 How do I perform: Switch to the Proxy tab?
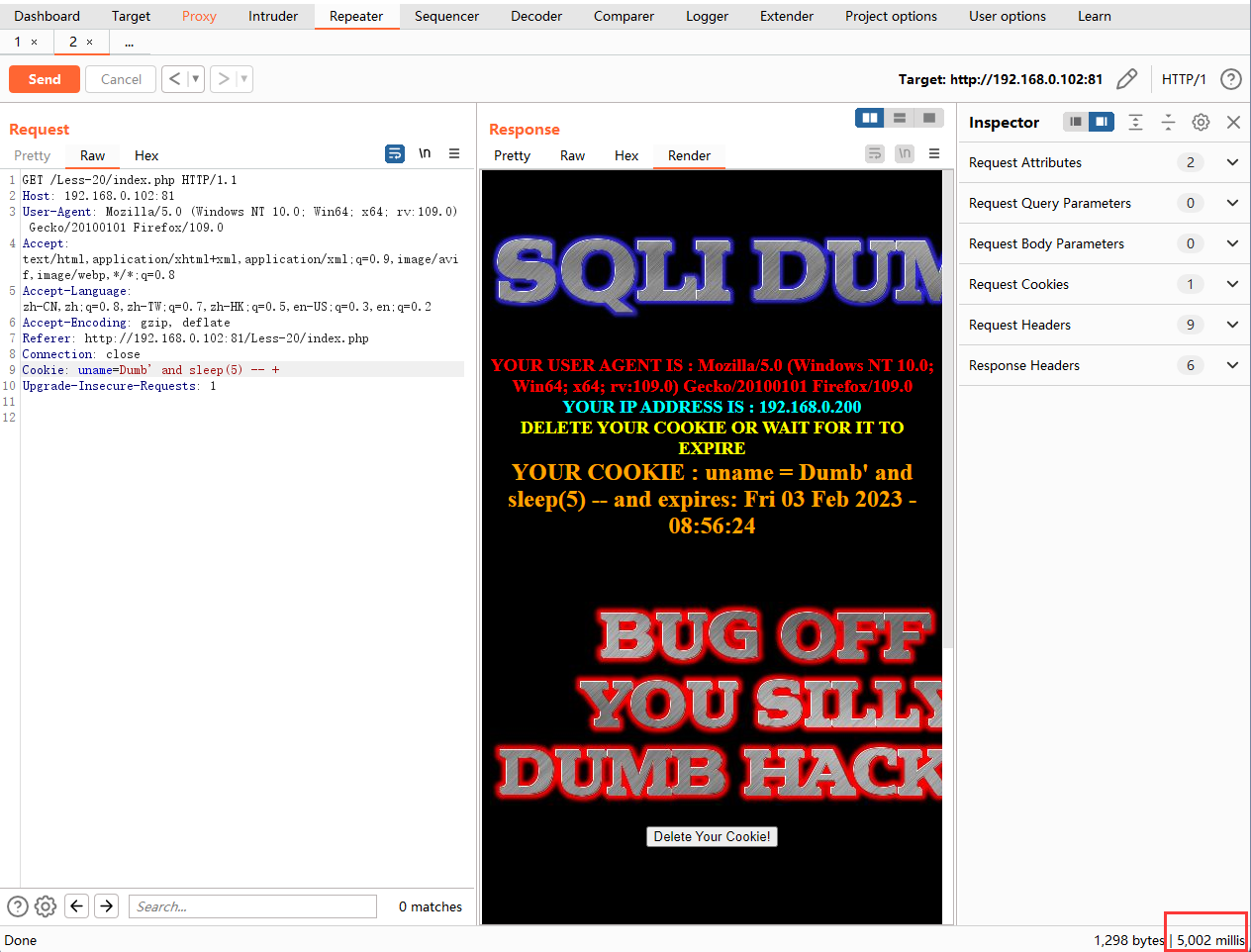point(199,16)
